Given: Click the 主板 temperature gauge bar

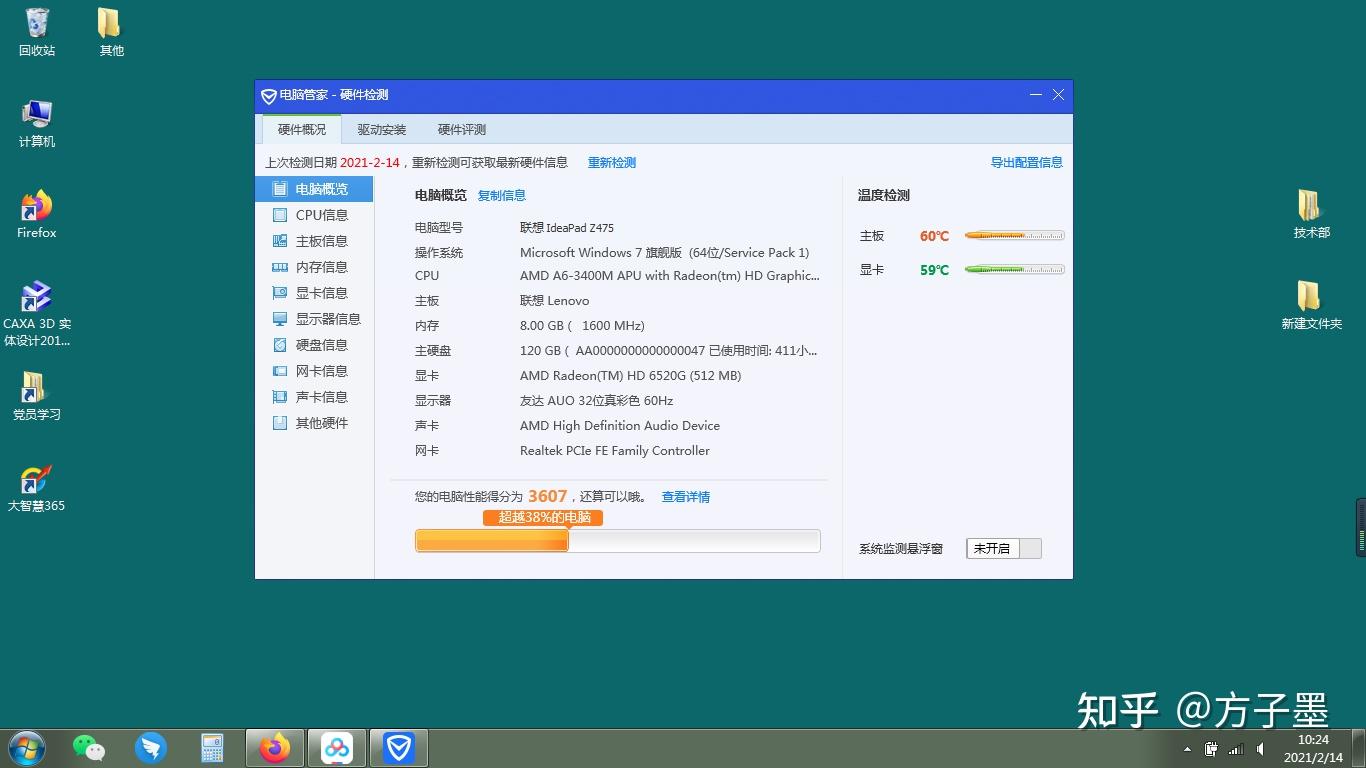Looking at the screenshot, I should [x=1014, y=236].
